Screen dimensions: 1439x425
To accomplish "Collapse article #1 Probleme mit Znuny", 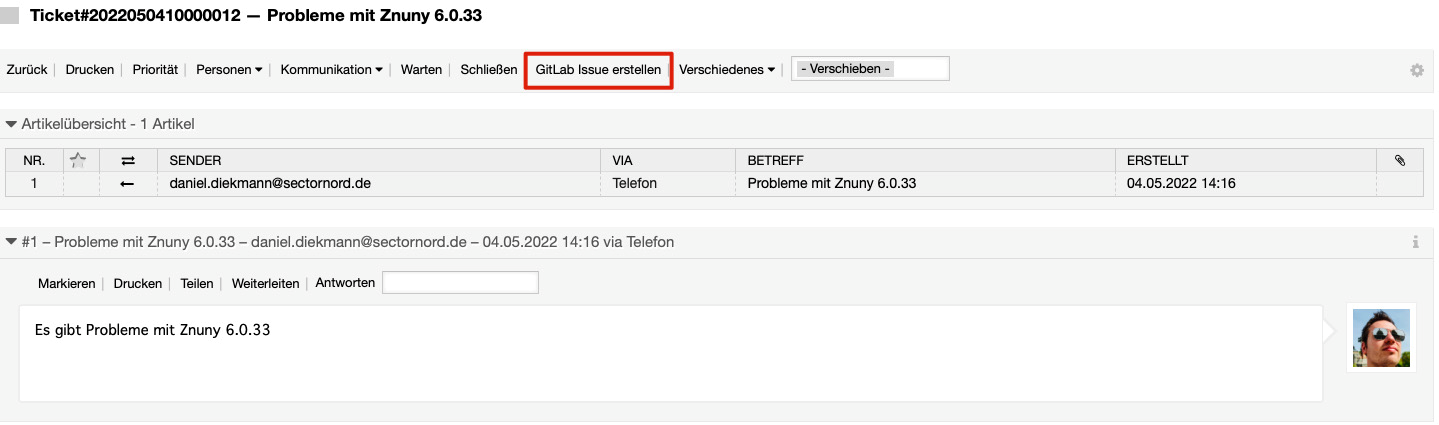I will pos(12,242).
